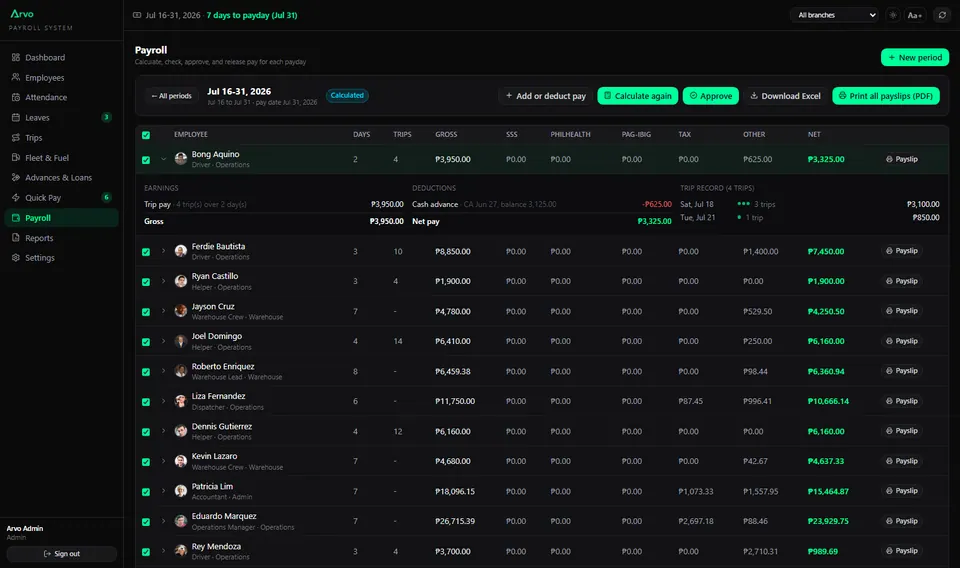Click Dennis Gutierrez's avatar
The height and width of the screenshot is (568, 960).
[181, 431]
